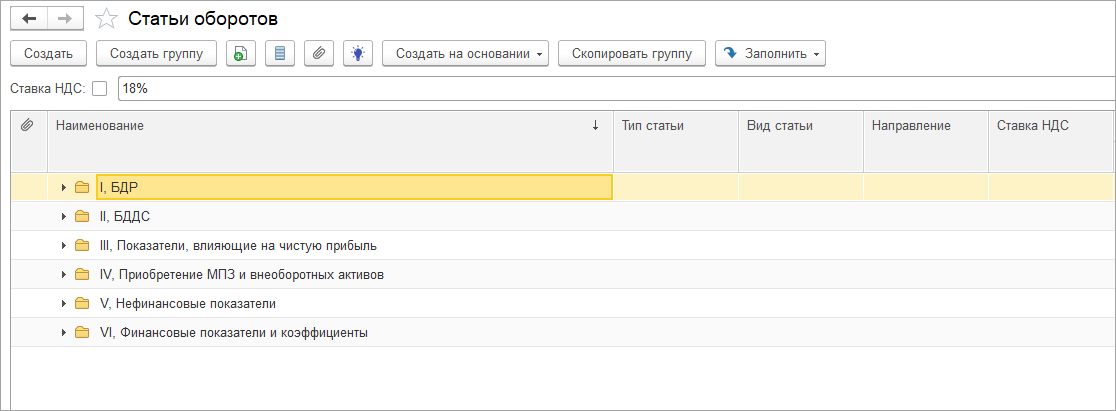Click the Создать button
Viewport: 1116px width, 411px height.
coord(48,53)
